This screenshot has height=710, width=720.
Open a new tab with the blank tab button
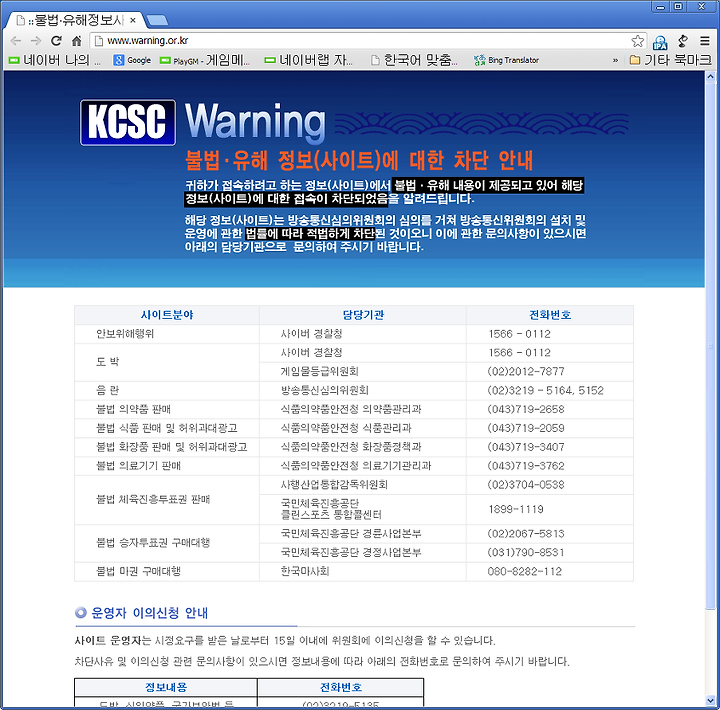pyautogui.click(x=157, y=20)
